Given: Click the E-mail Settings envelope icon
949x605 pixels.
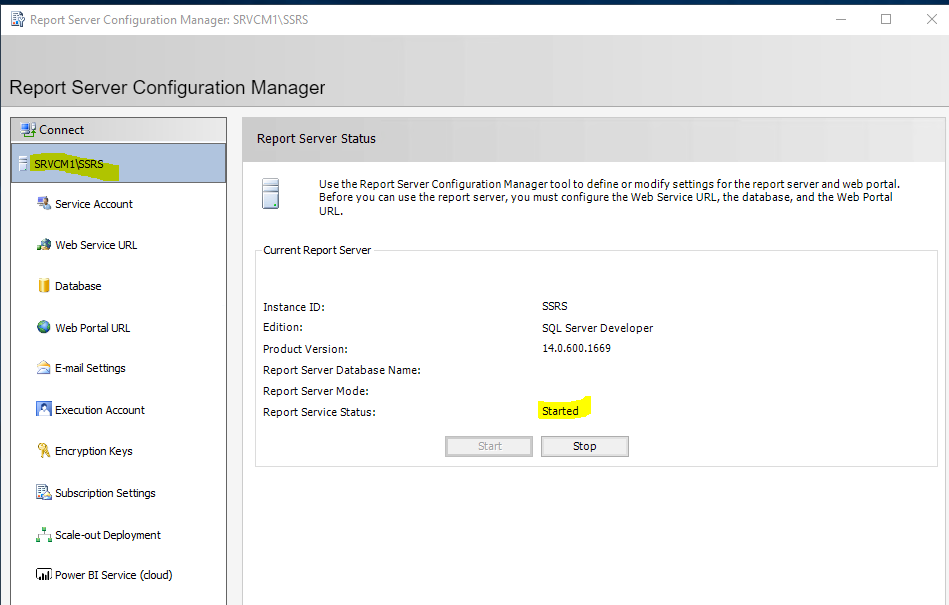Looking at the screenshot, I should click(x=44, y=368).
